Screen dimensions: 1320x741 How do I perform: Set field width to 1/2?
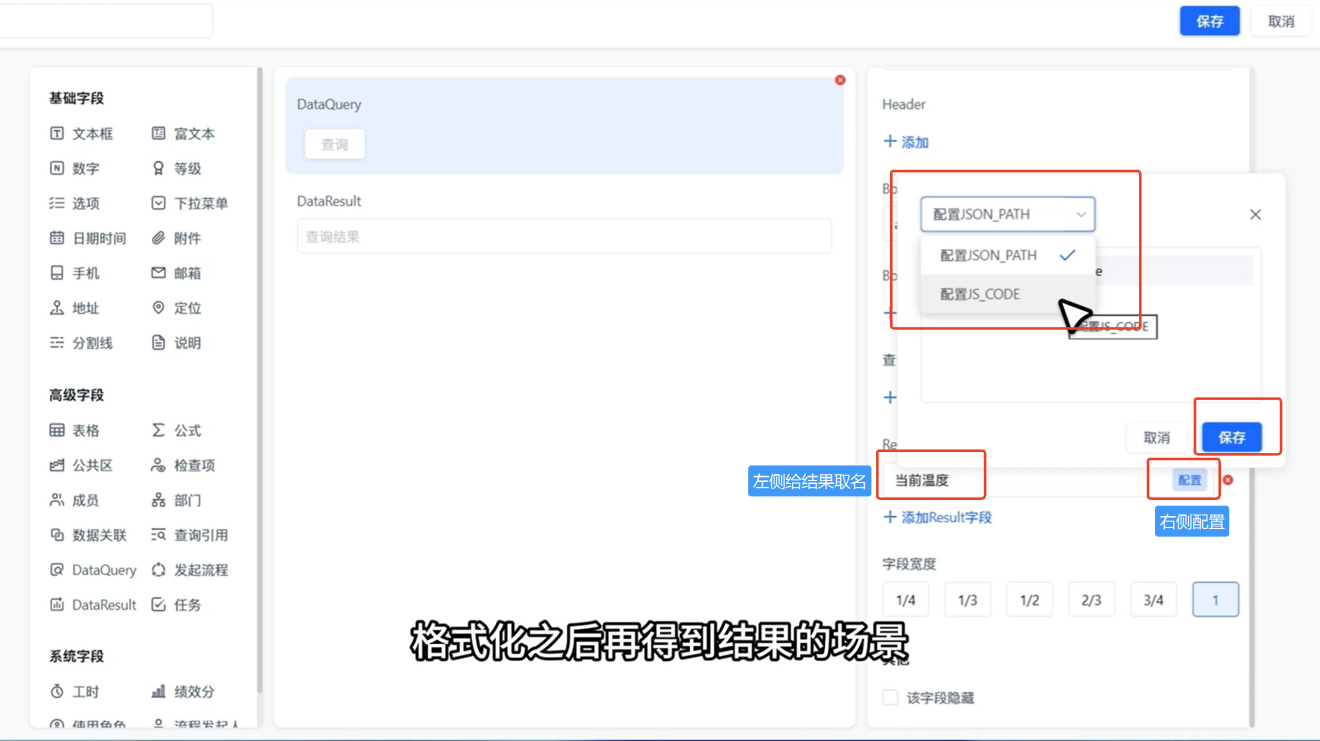coord(1030,600)
